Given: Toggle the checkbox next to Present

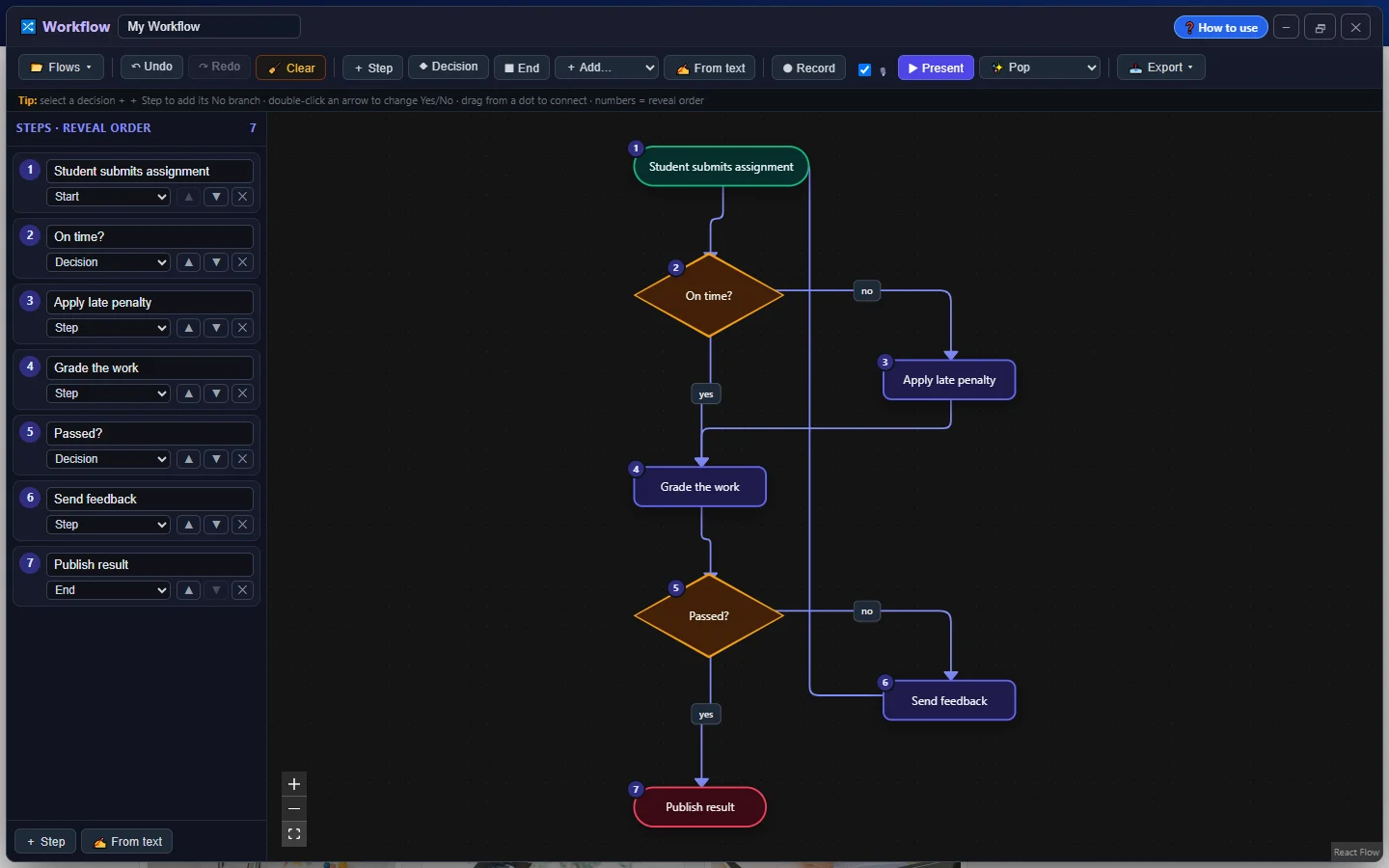Looking at the screenshot, I should [864, 69].
